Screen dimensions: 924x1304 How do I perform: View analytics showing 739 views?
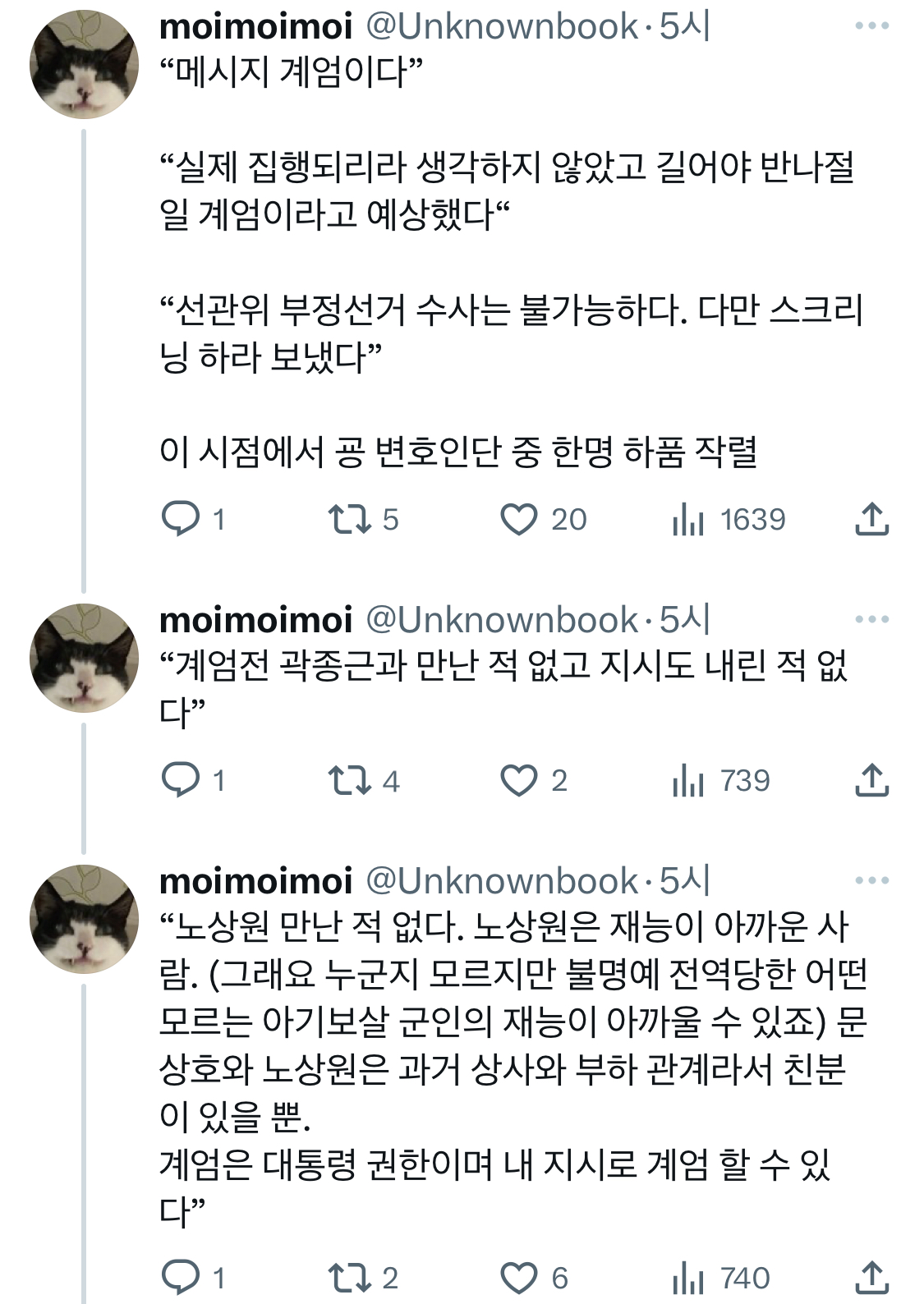coord(688,780)
